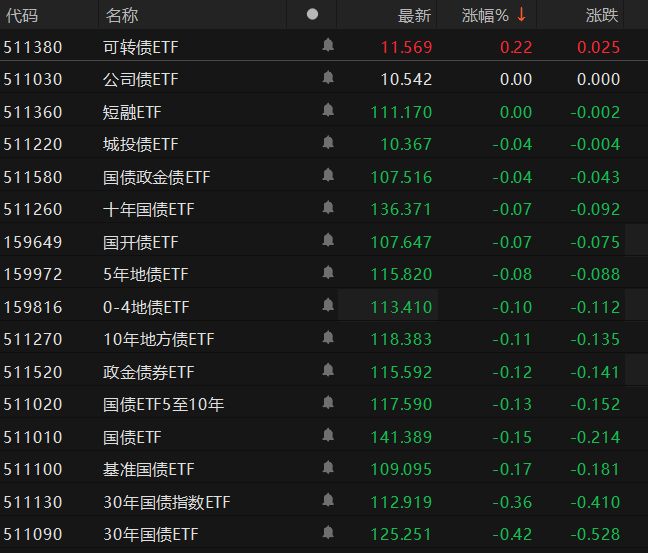The height and width of the screenshot is (553, 648).
Task: Click the 代码 column header
Action: point(22,15)
